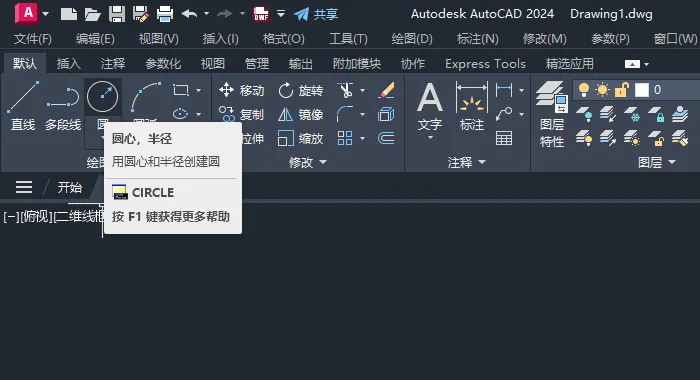This screenshot has height=380, width=700.
Task: Click the Erase pencil-eraser icon
Action: pos(386,90)
